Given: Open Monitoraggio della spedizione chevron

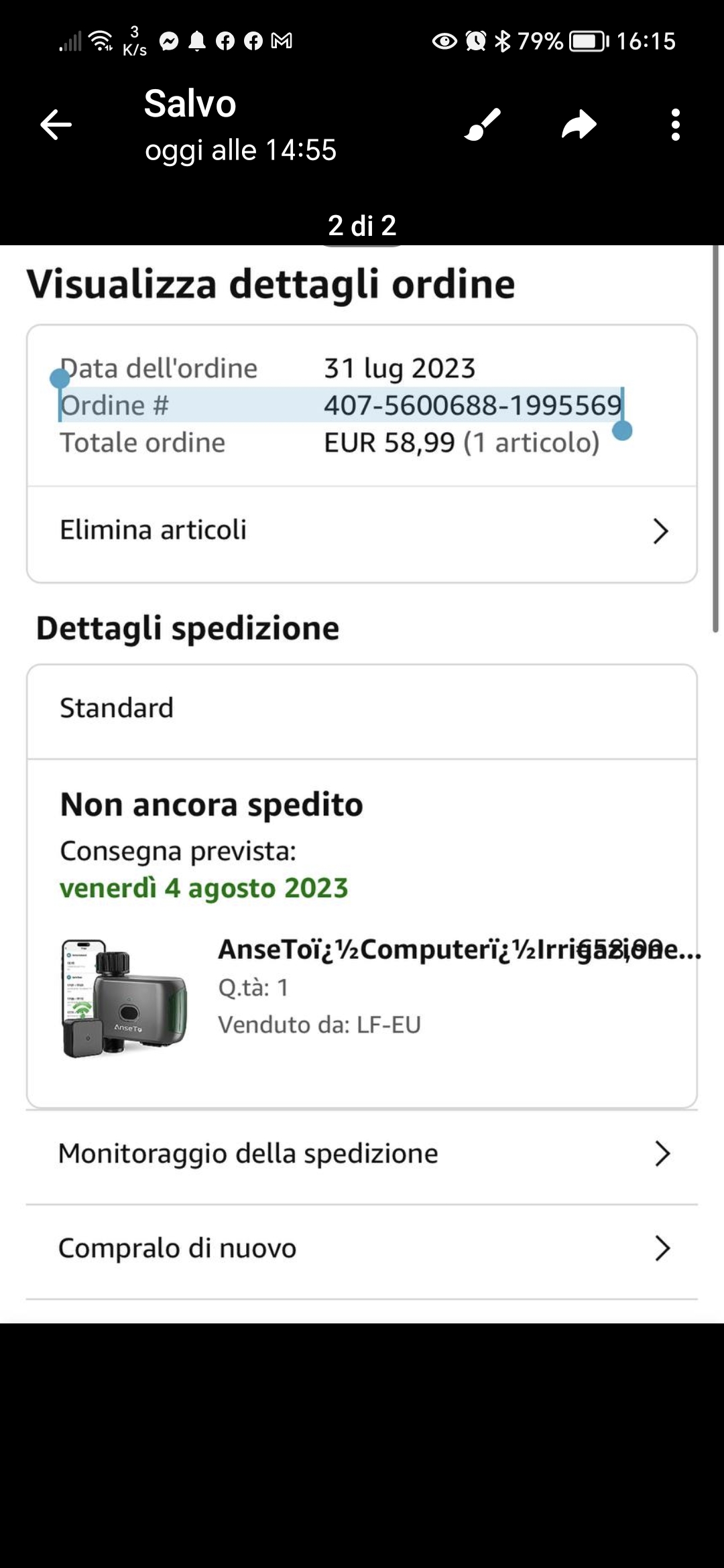Looking at the screenshot, I should (x=662, y=1154).
